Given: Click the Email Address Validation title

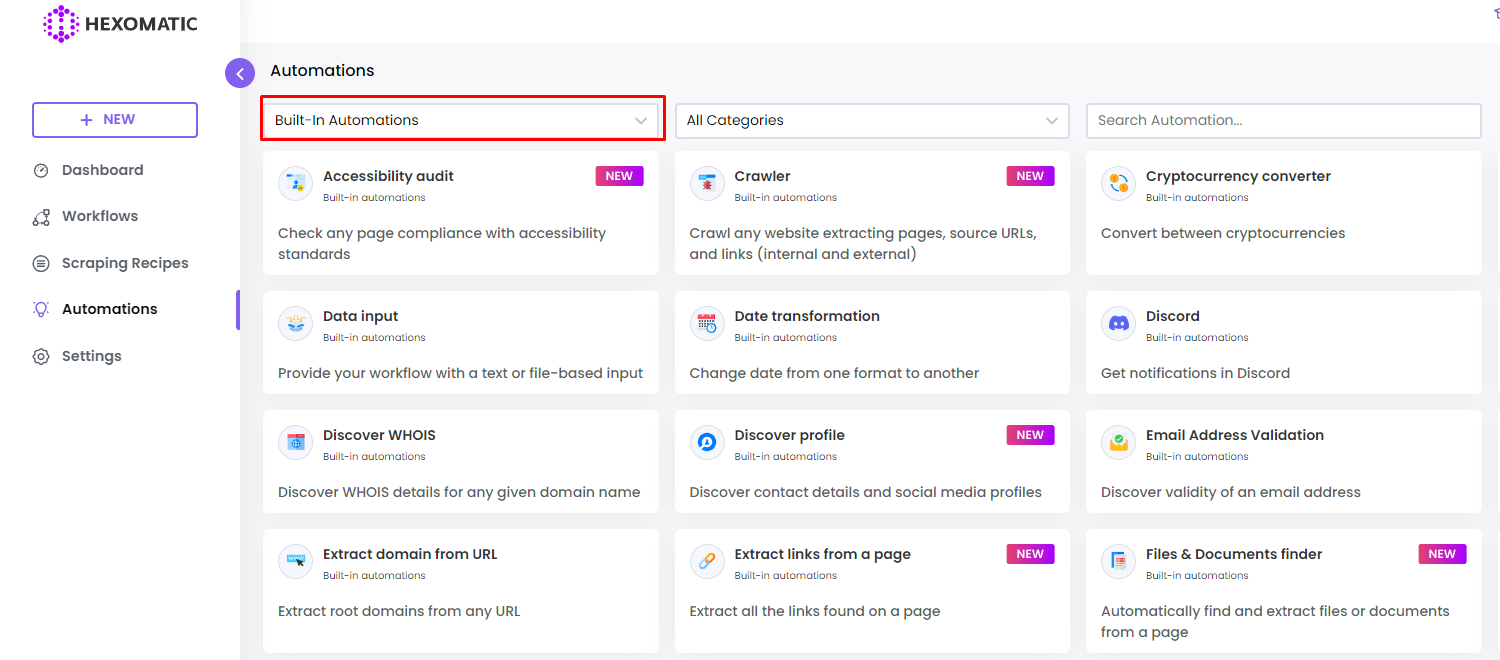Looking at the screenshot, I should point(1235,435).
